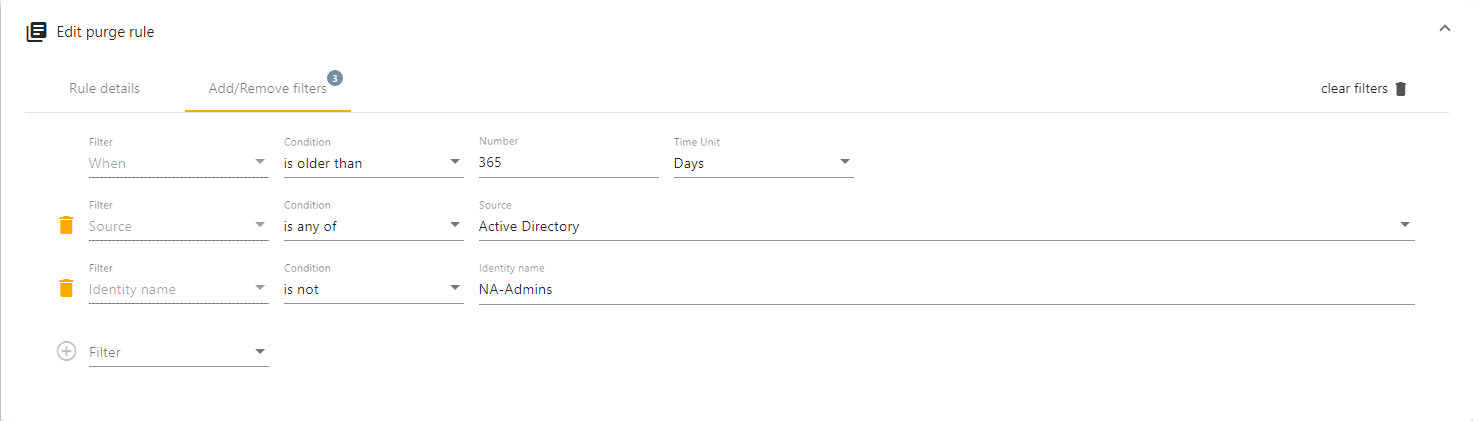Delete the Source filter row

pyautogui.click(x=66, y=226)
